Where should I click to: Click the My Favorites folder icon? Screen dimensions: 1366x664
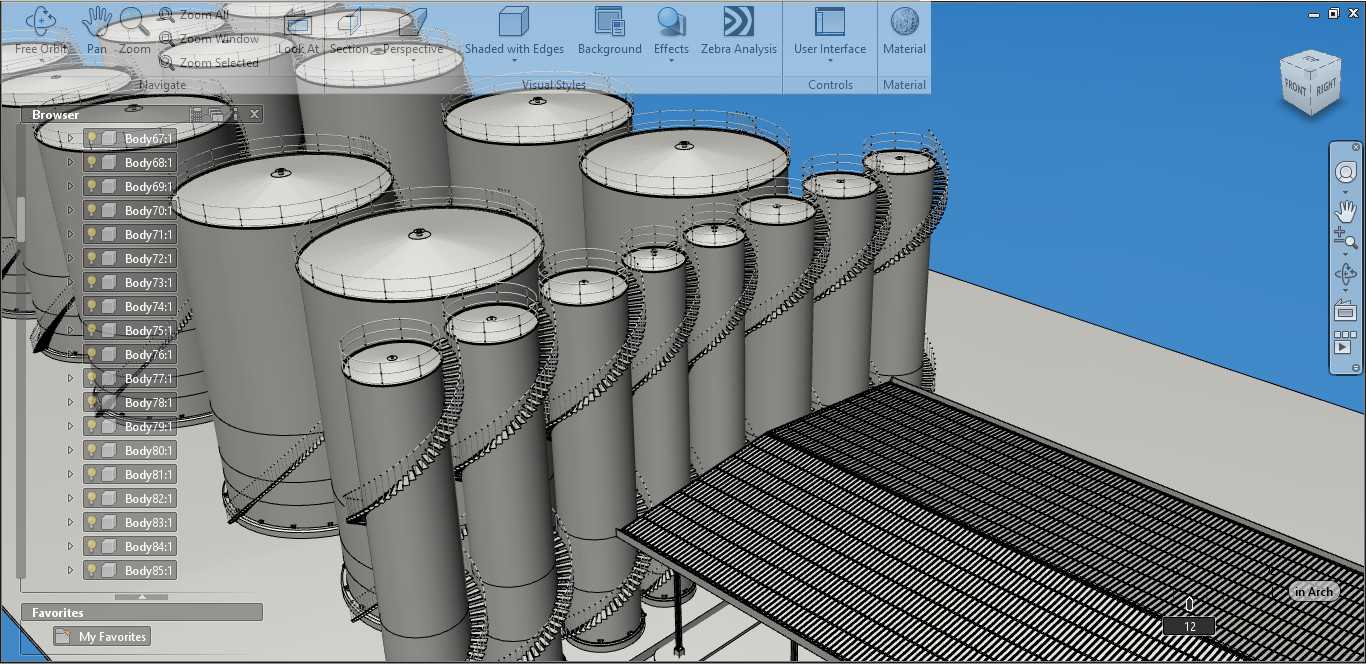coord(63,636)
